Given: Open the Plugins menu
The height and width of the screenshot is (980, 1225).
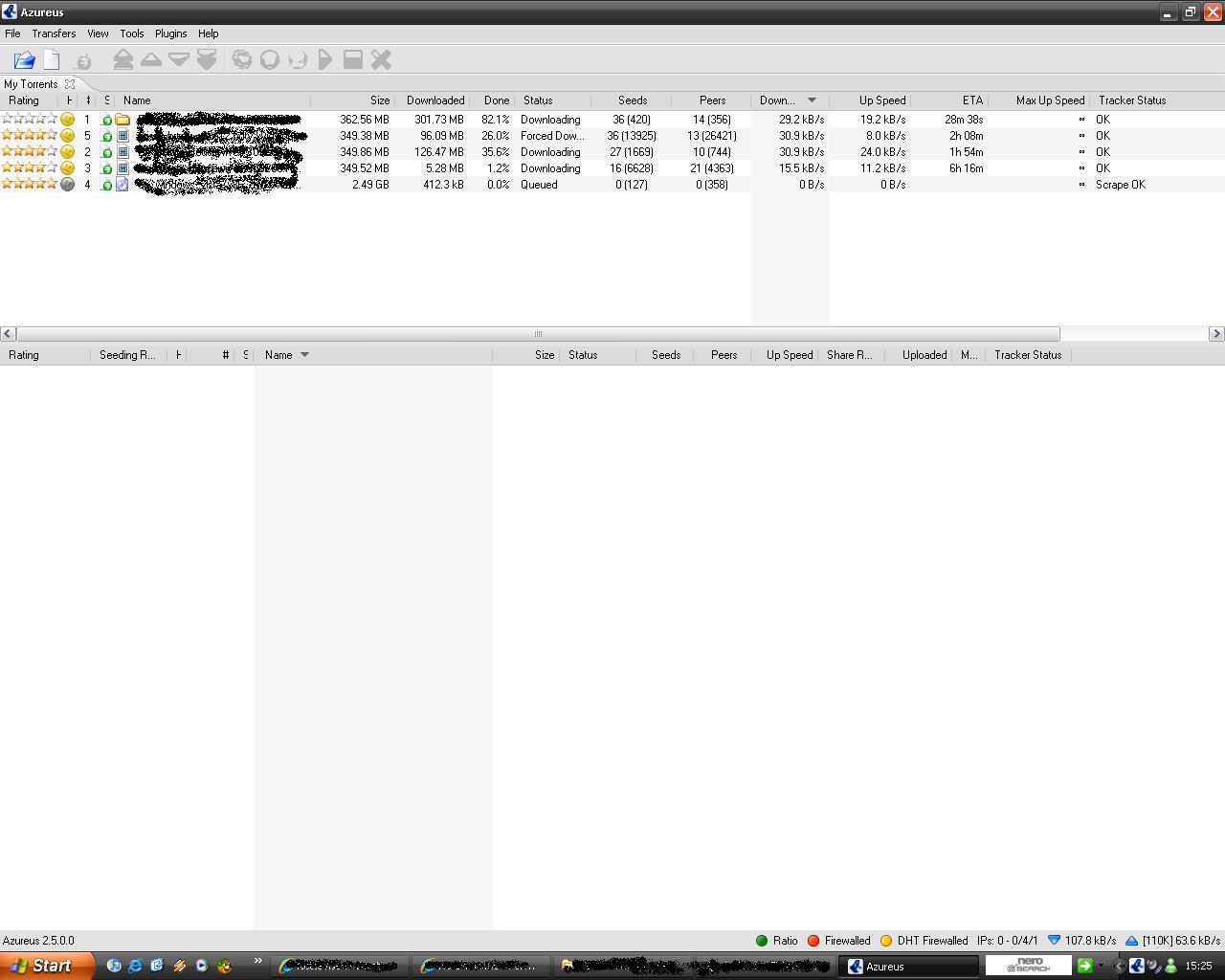Looking at the screenshot, I should (x=171, y=33).
